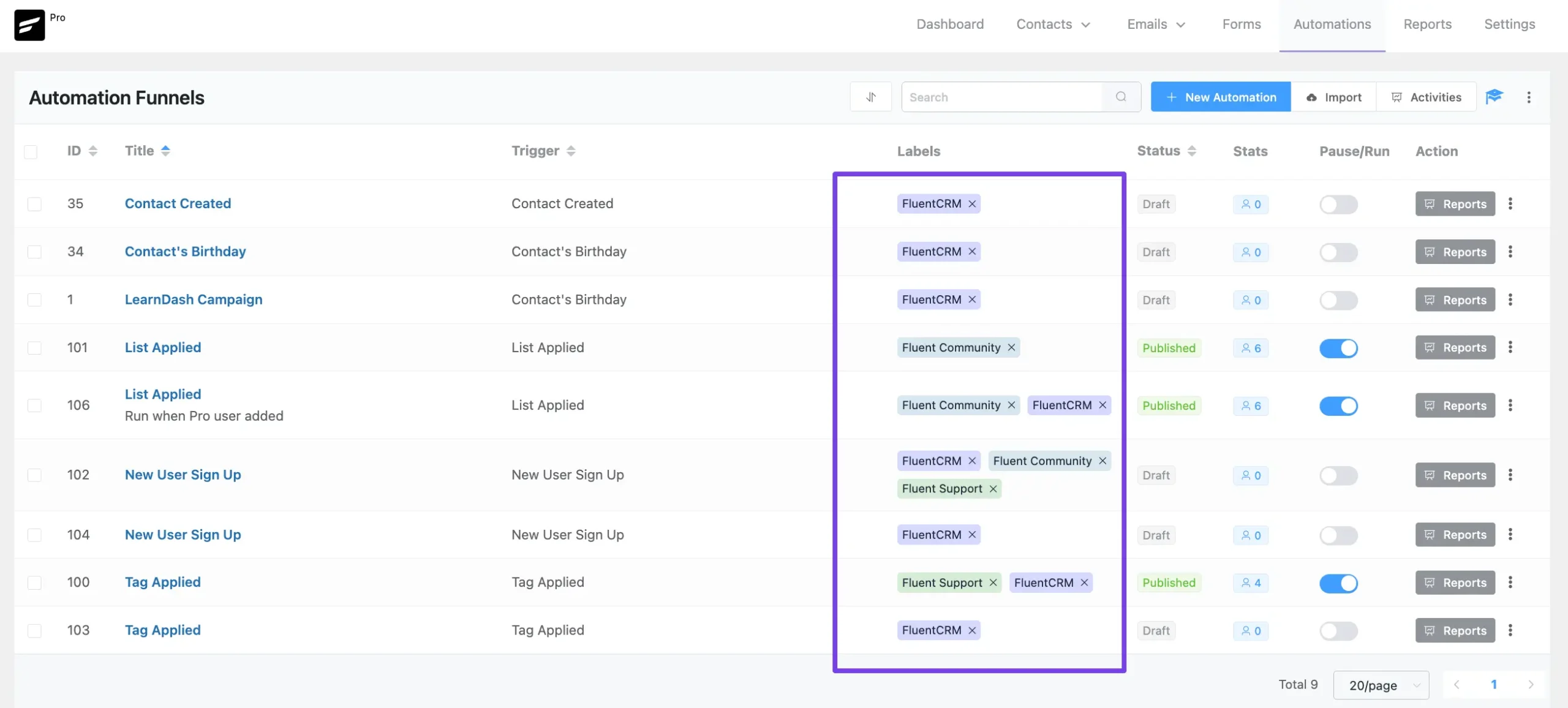
Task: Remove Fluent Support label from row 102
Action: [x=993, y=489]
